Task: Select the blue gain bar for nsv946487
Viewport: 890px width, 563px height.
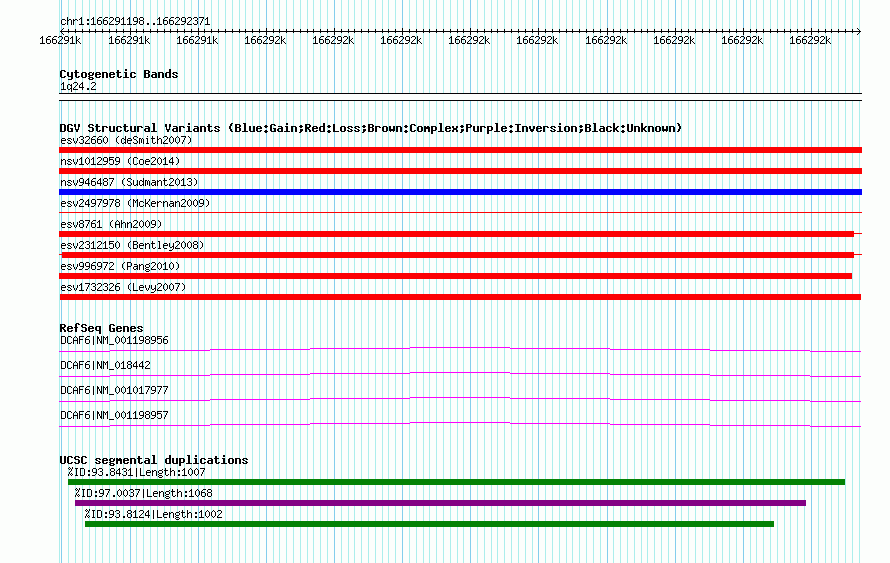Action: (x=460, y=192)
